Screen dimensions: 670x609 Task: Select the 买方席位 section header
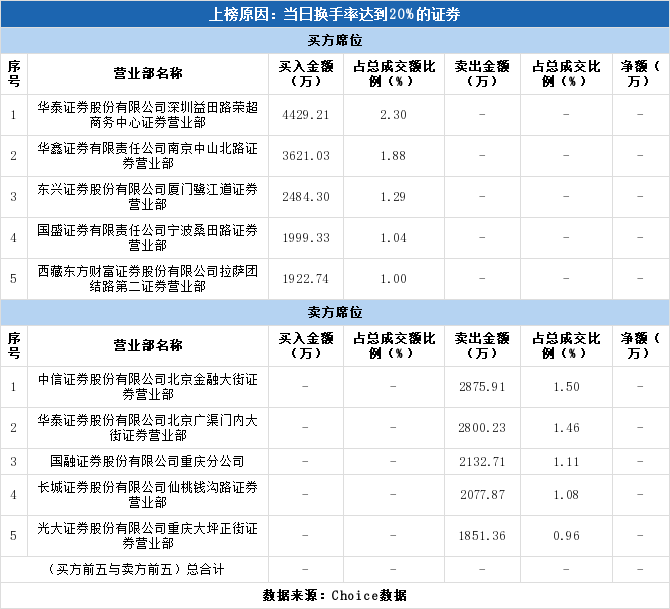click(335, 41)
